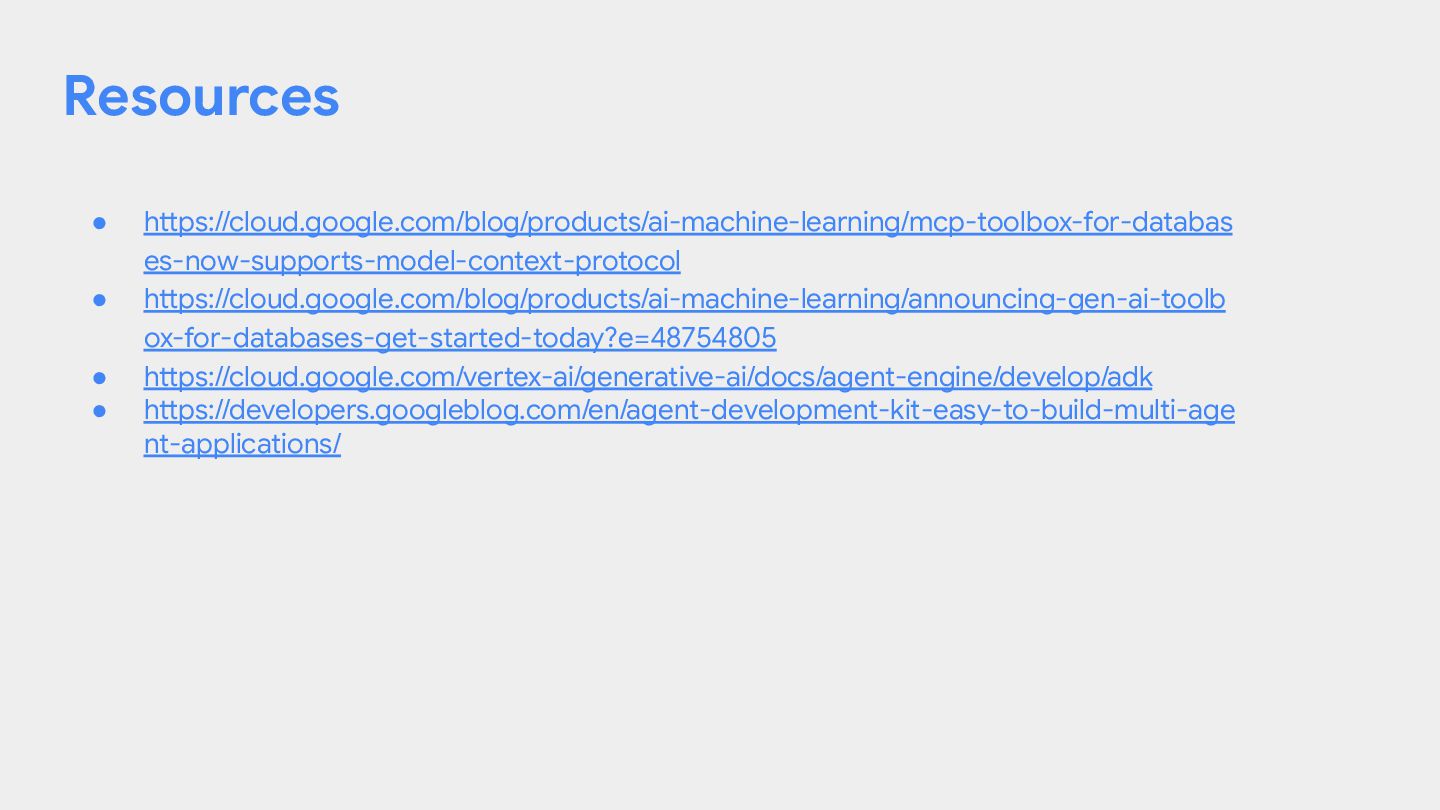1440x810 pixels.
Task: Click the bullet before the googleblog link
Action: pyautogui.click(x=100, y=410)
